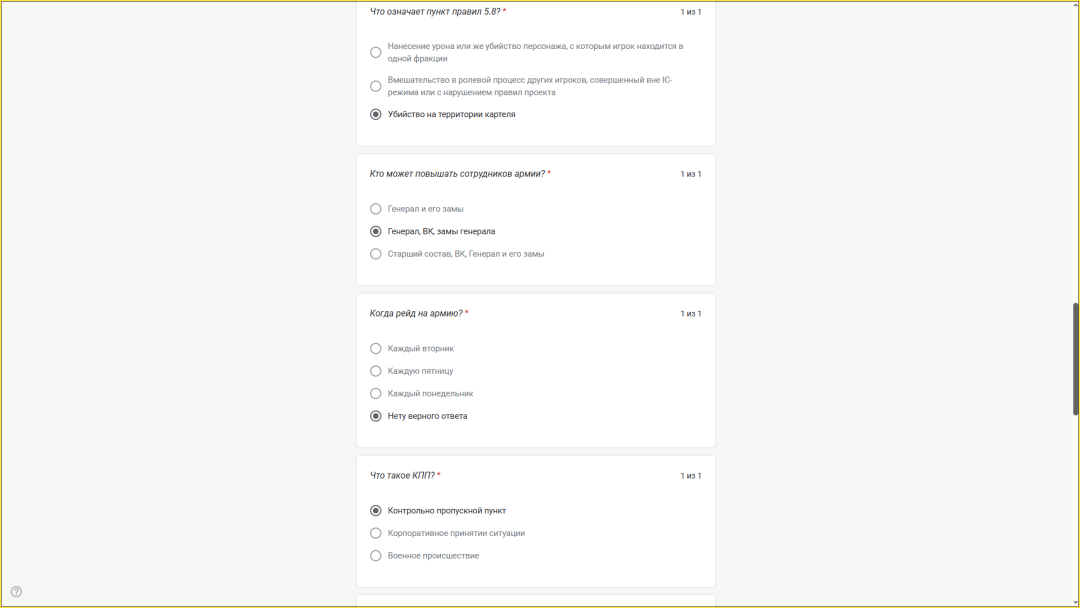Image resolution: width=1080 pixels, height=608 pixels.
Task: Click the page vertical scrollbar thumb
Action: [1076, 358]
